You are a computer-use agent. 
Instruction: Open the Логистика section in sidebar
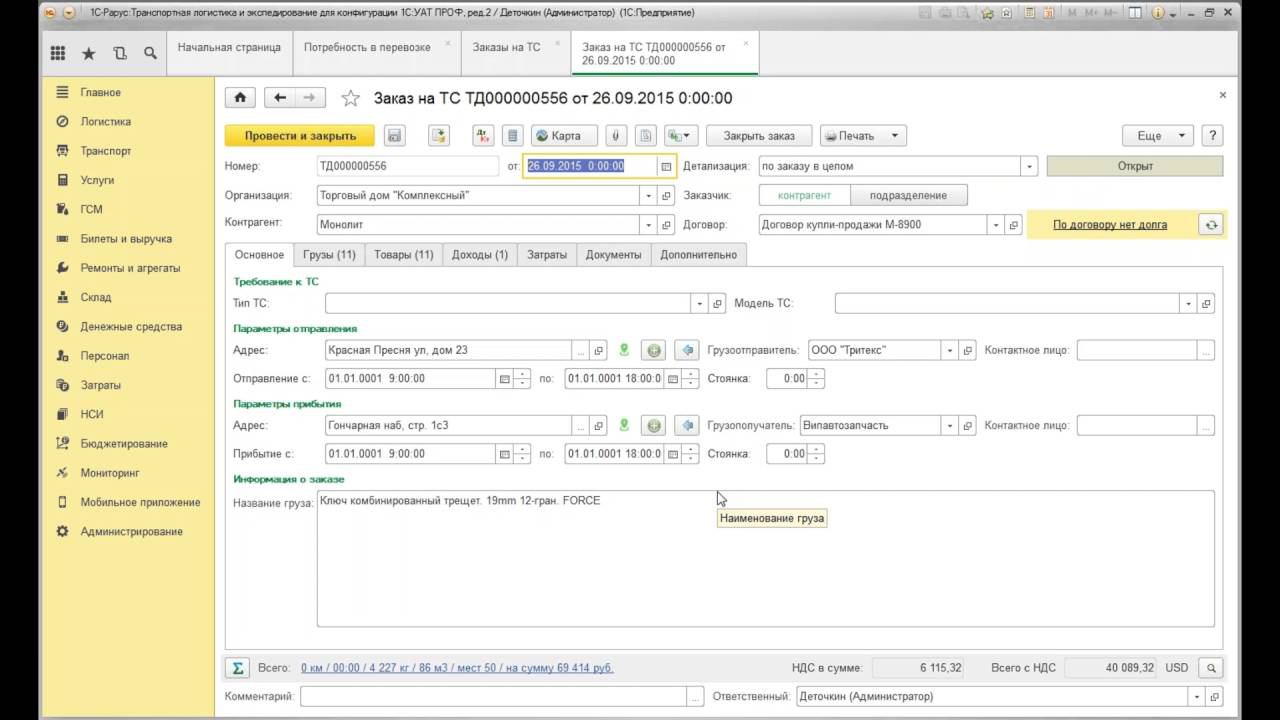coord(106,122)
